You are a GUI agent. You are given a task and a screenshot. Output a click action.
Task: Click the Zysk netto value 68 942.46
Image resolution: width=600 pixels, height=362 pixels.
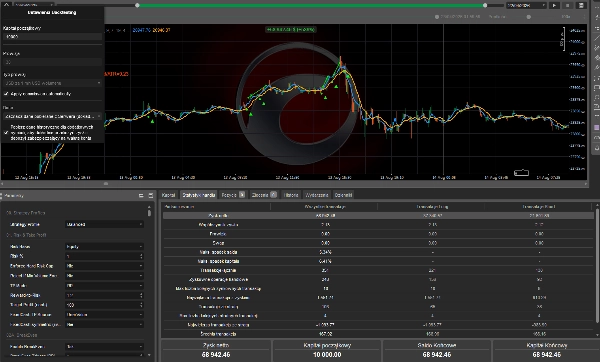click(x=216, y=355)
